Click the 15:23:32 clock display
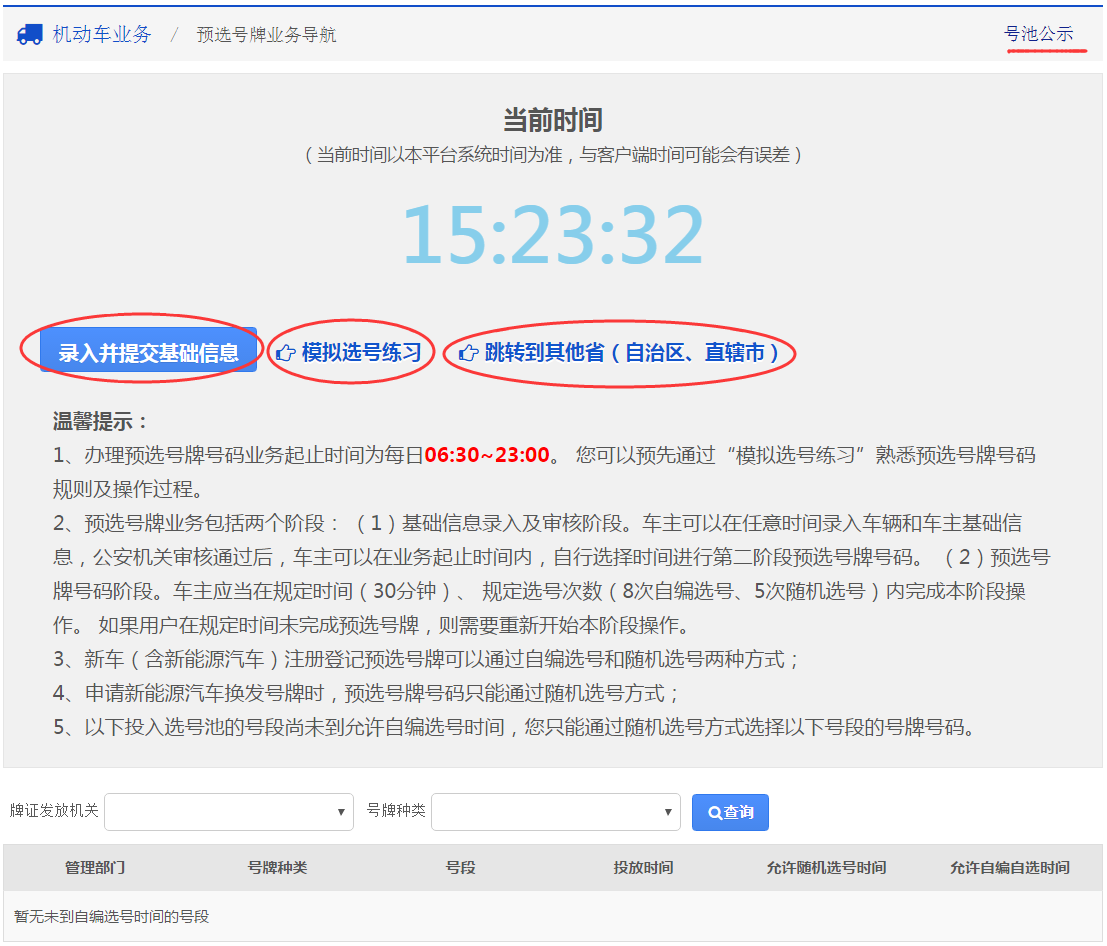1107x946 pixels. [x=553, y=234]
